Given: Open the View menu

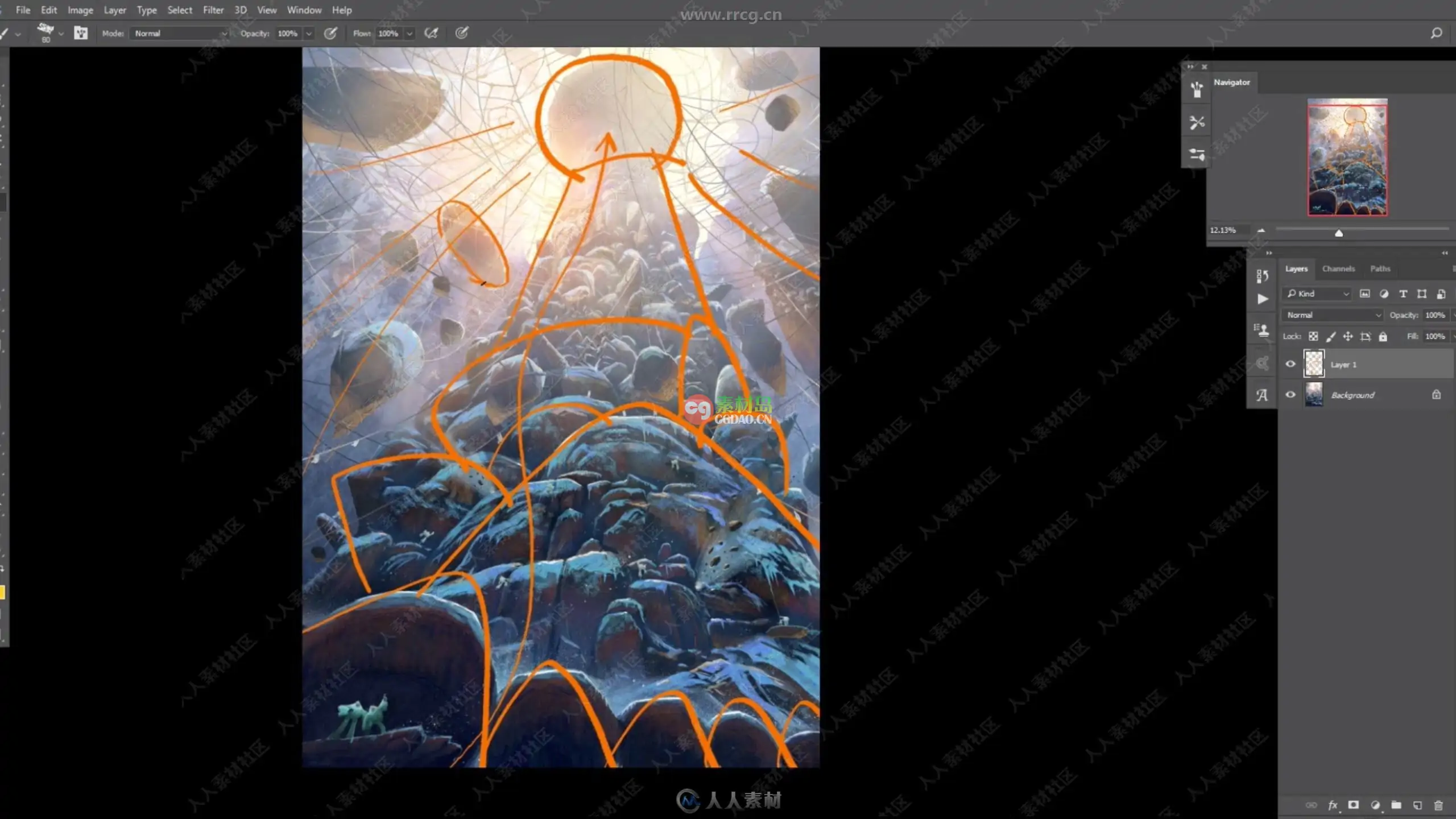Looking at the screenshot, I should pos(267,10).
